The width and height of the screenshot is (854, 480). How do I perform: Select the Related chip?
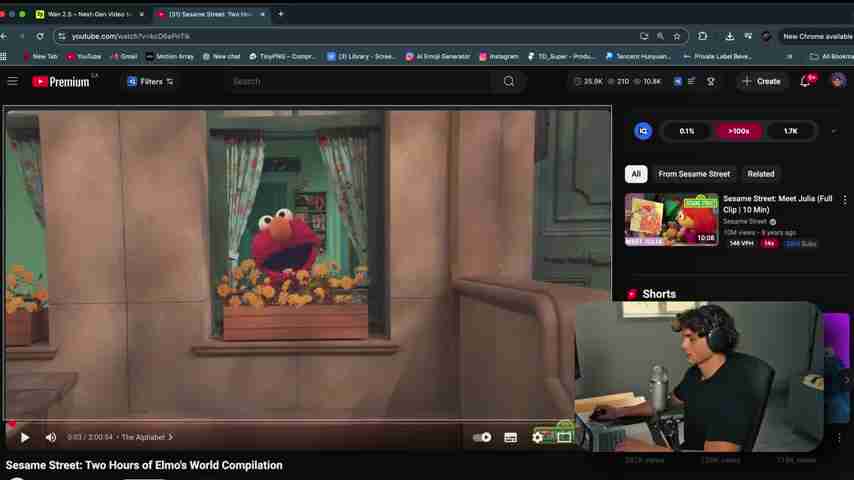click(x=760, y=174)
